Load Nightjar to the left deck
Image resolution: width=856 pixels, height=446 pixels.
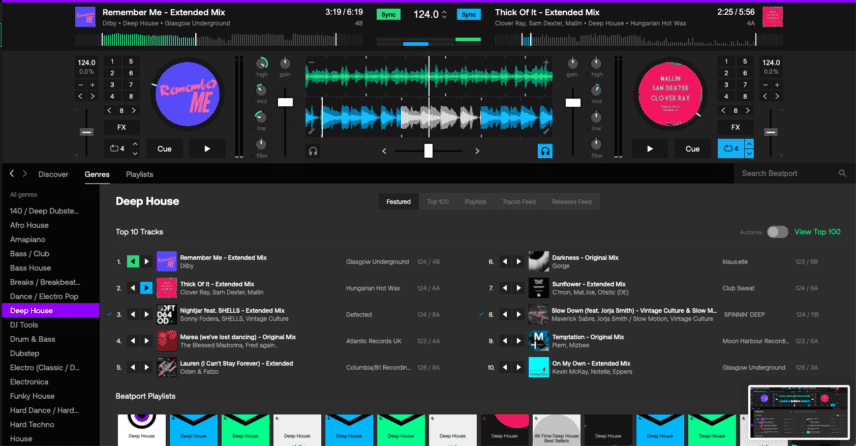133,314
